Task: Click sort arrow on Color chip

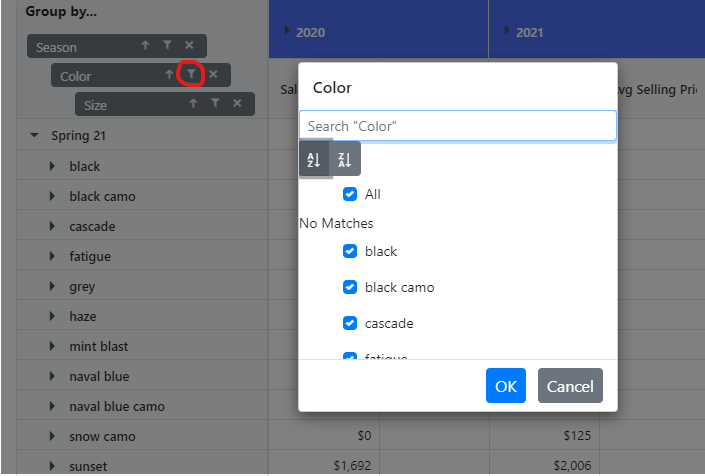Action: tap(169, 75)
